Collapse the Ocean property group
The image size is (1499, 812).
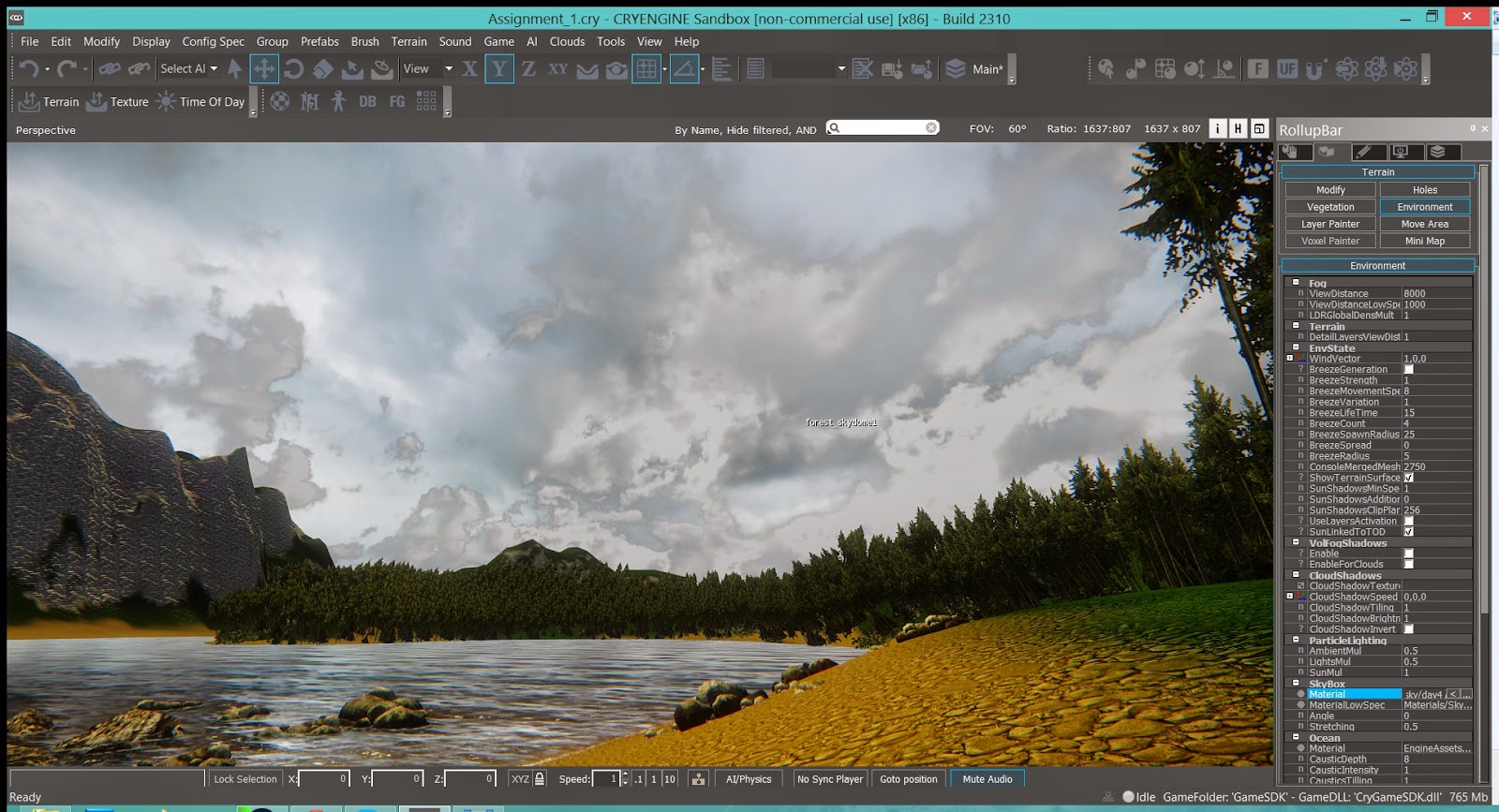pos(1296,737)
